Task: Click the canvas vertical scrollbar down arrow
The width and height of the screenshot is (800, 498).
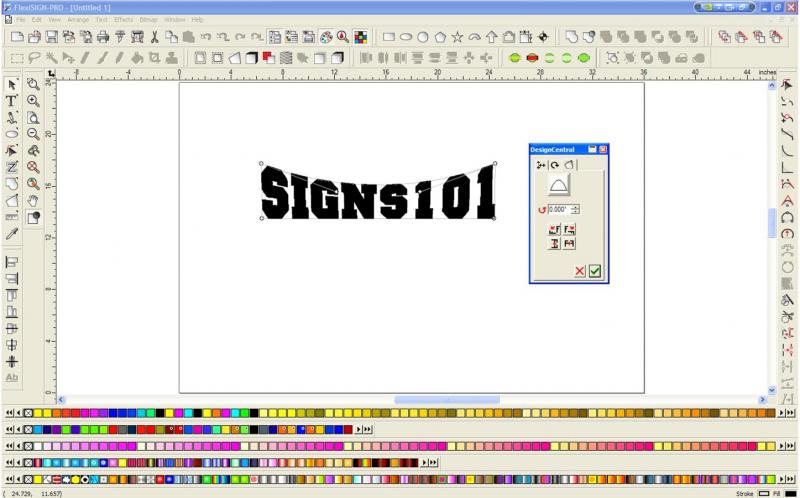Action: click(771, 390)
